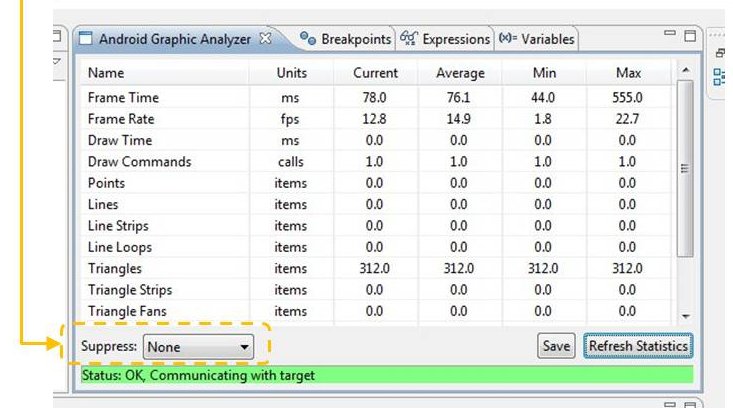Click the Min column header
Screen dimensions: 733x408
[x=544, y=73]
